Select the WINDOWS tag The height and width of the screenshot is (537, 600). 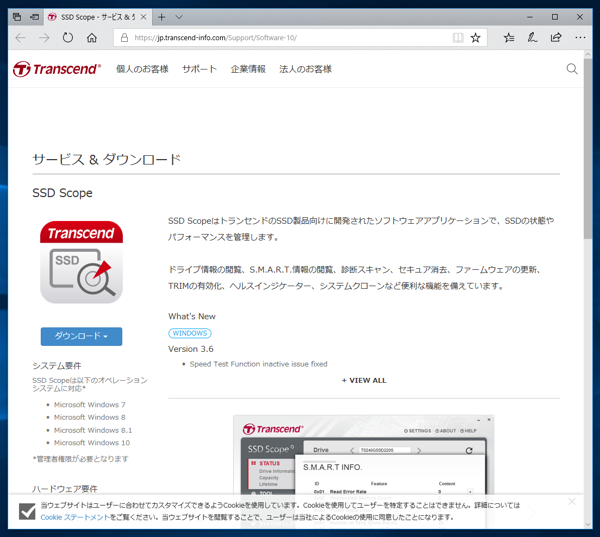[190, 333]
